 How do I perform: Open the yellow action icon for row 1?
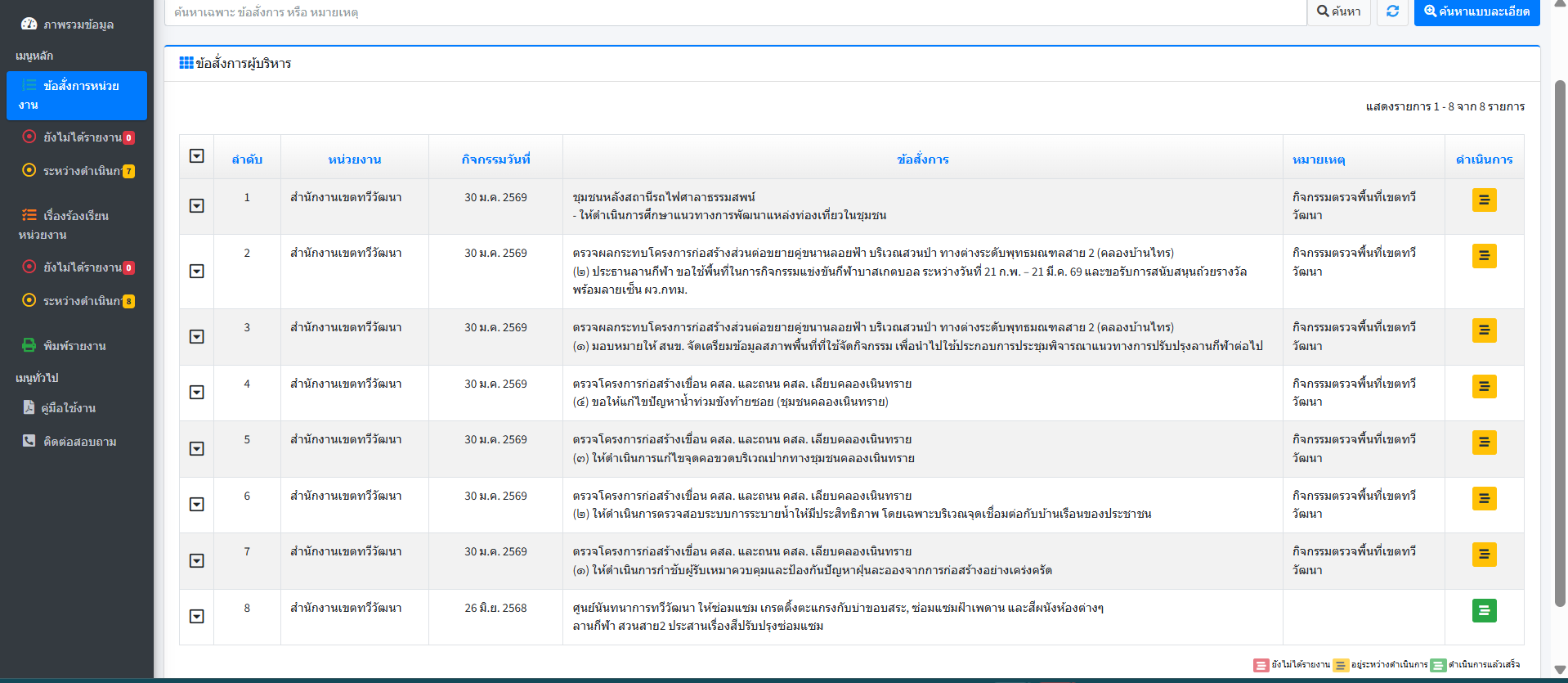tap(1484, 200)
